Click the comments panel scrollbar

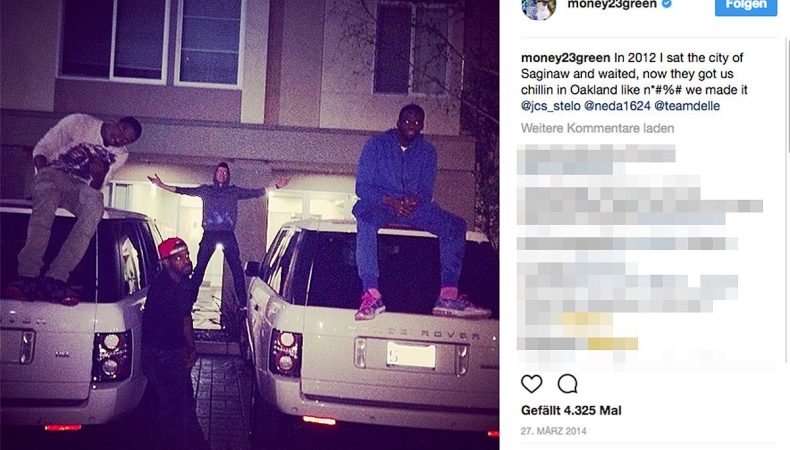(x=787, y=181)
